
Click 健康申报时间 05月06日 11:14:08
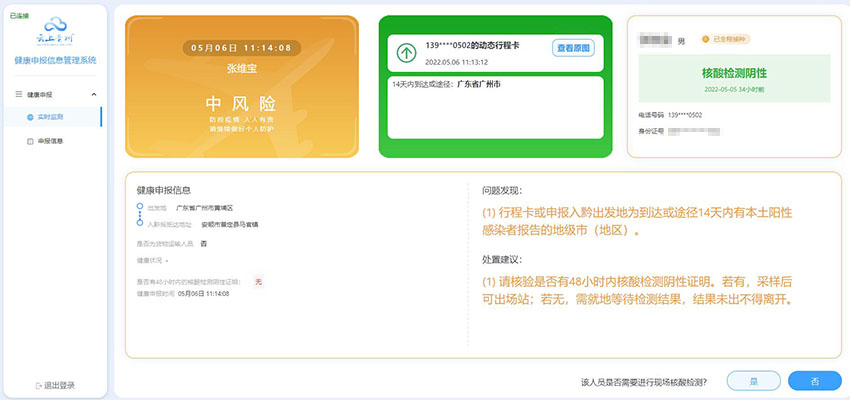[x=183, y=293]
